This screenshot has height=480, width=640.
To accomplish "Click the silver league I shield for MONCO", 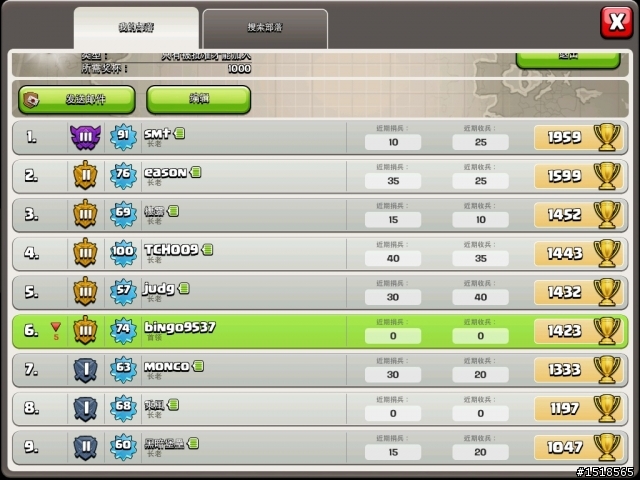I will [x=85, y=370].
